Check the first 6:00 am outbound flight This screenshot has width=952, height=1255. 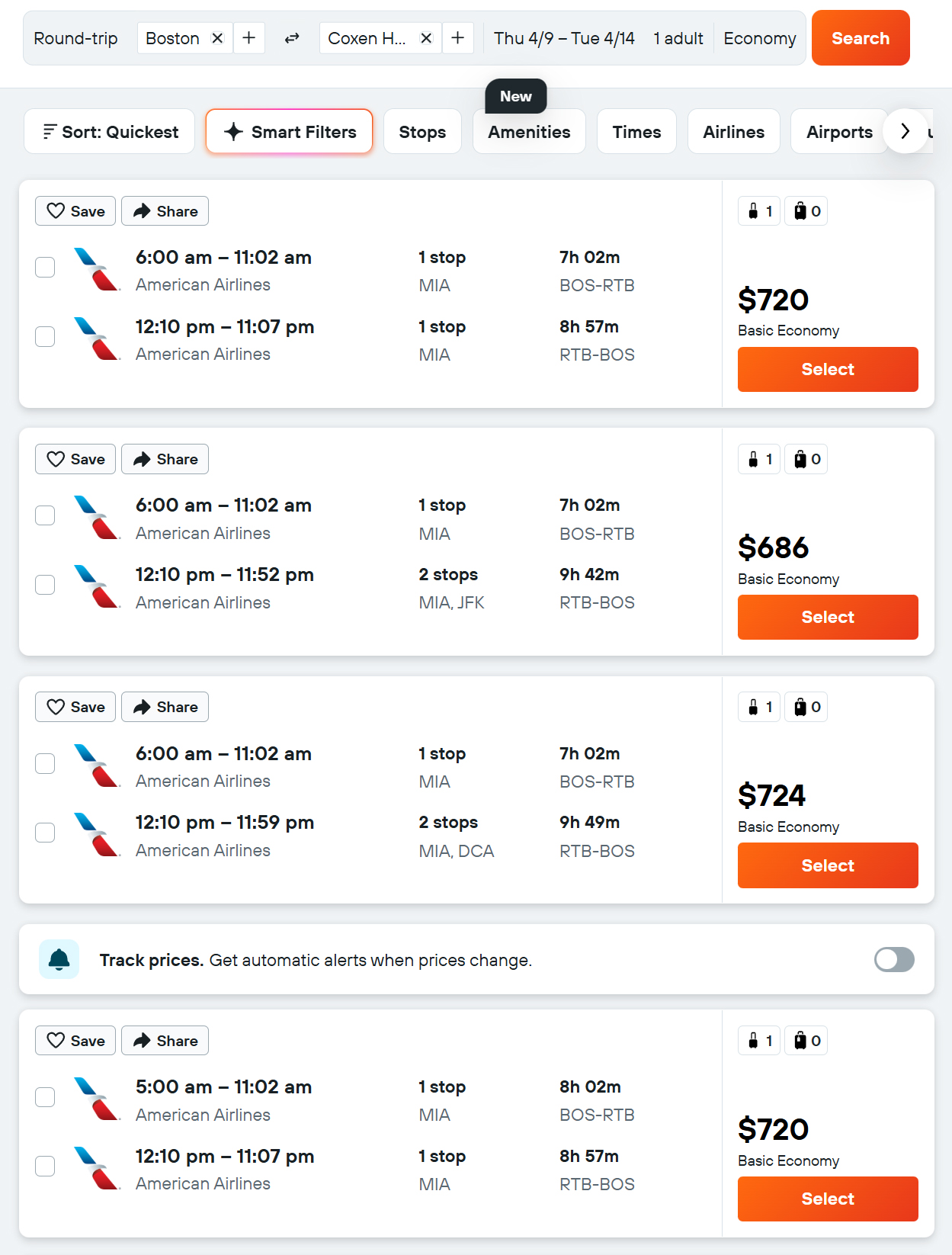(46, 268)
